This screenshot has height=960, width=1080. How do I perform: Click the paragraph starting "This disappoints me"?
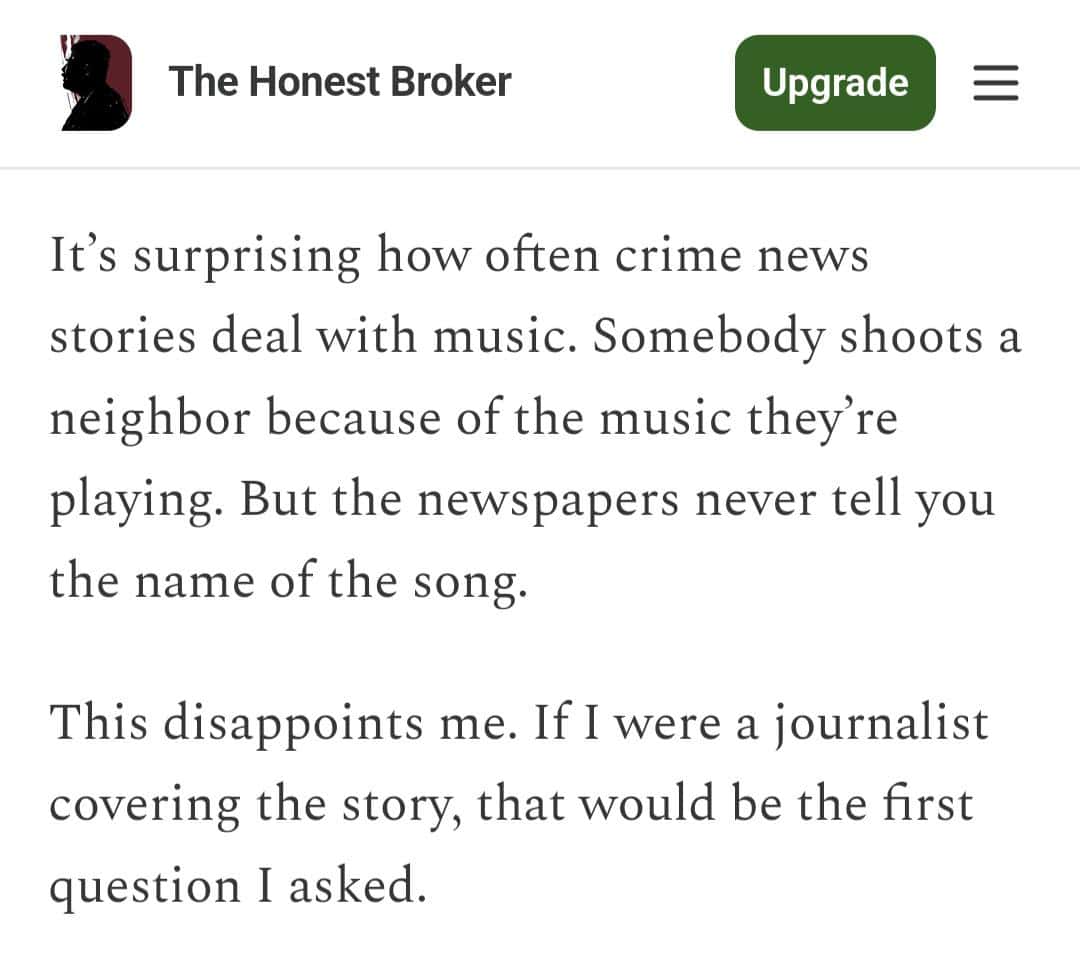[518, 804]
